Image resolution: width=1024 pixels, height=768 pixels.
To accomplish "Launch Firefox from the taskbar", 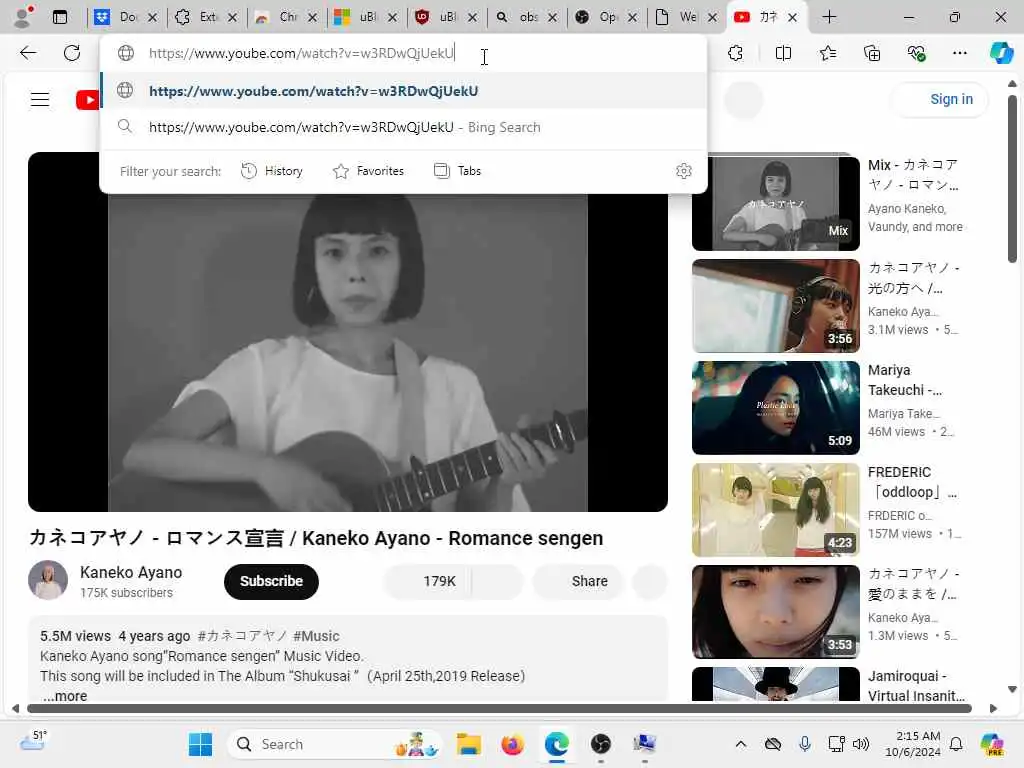I will 513,744.
